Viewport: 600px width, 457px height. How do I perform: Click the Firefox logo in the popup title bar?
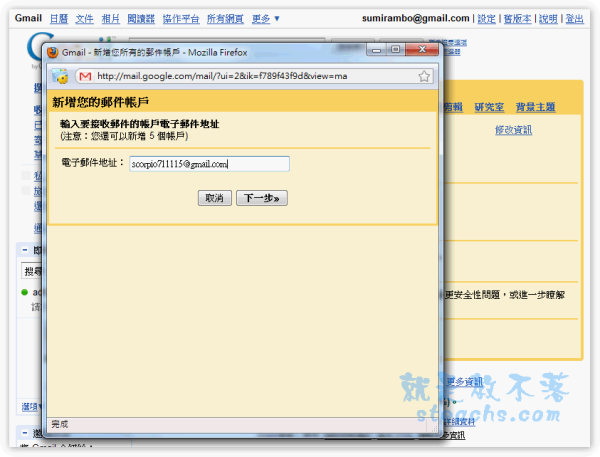tap(52, 52)
